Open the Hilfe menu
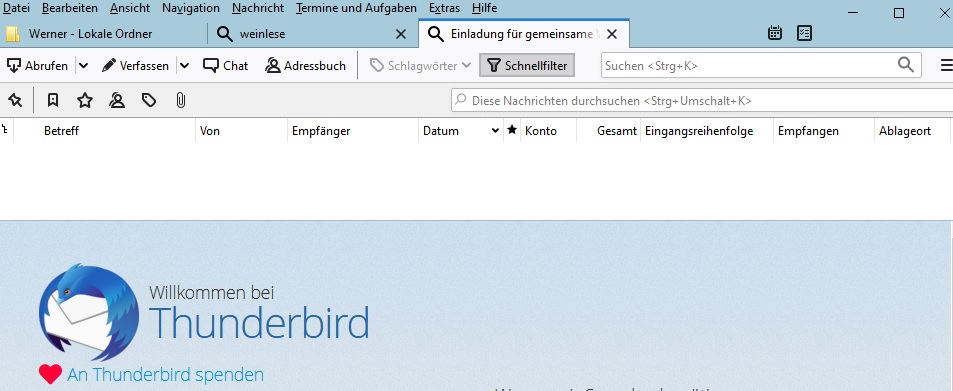 point(484,8)
